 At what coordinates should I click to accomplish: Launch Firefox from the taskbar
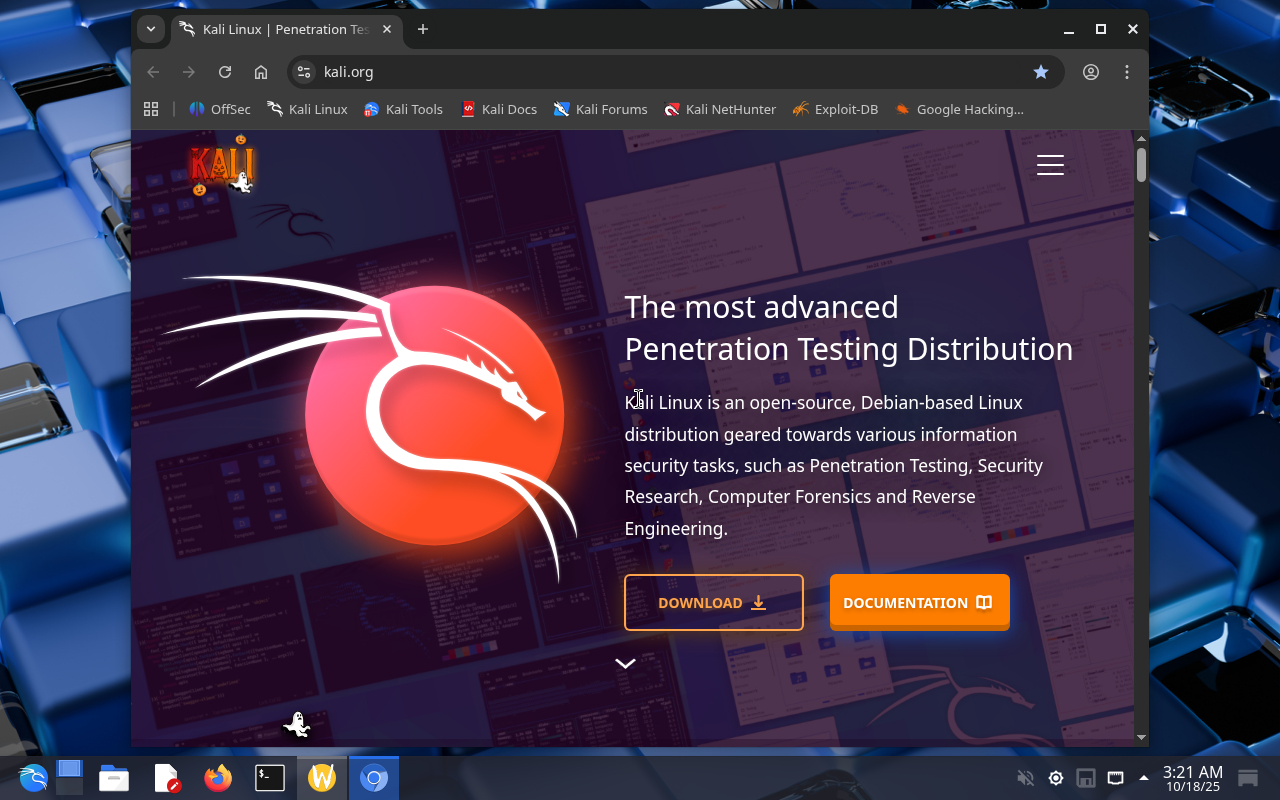coord(218,778)
